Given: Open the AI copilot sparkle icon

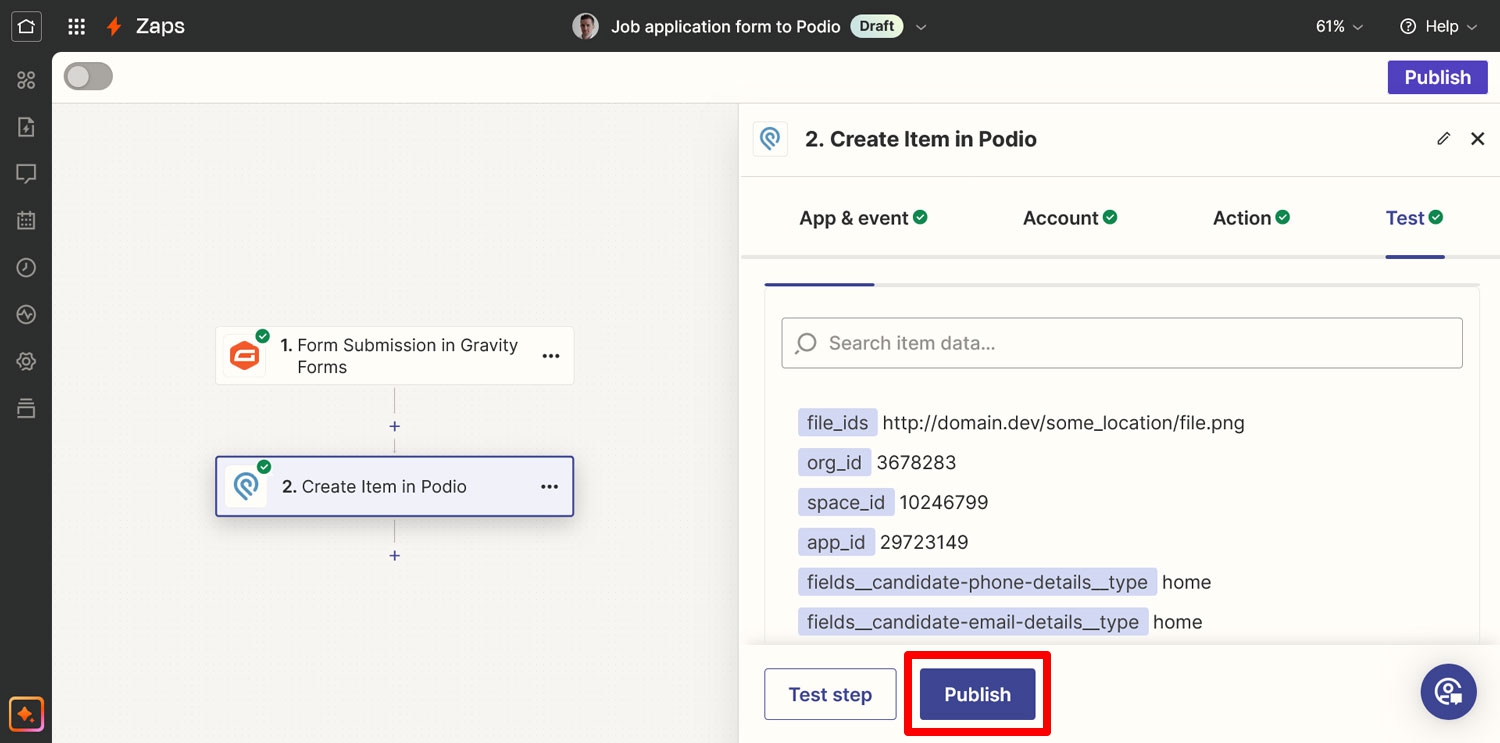Looking at the screenshot, I should click(x=26, y=715).
